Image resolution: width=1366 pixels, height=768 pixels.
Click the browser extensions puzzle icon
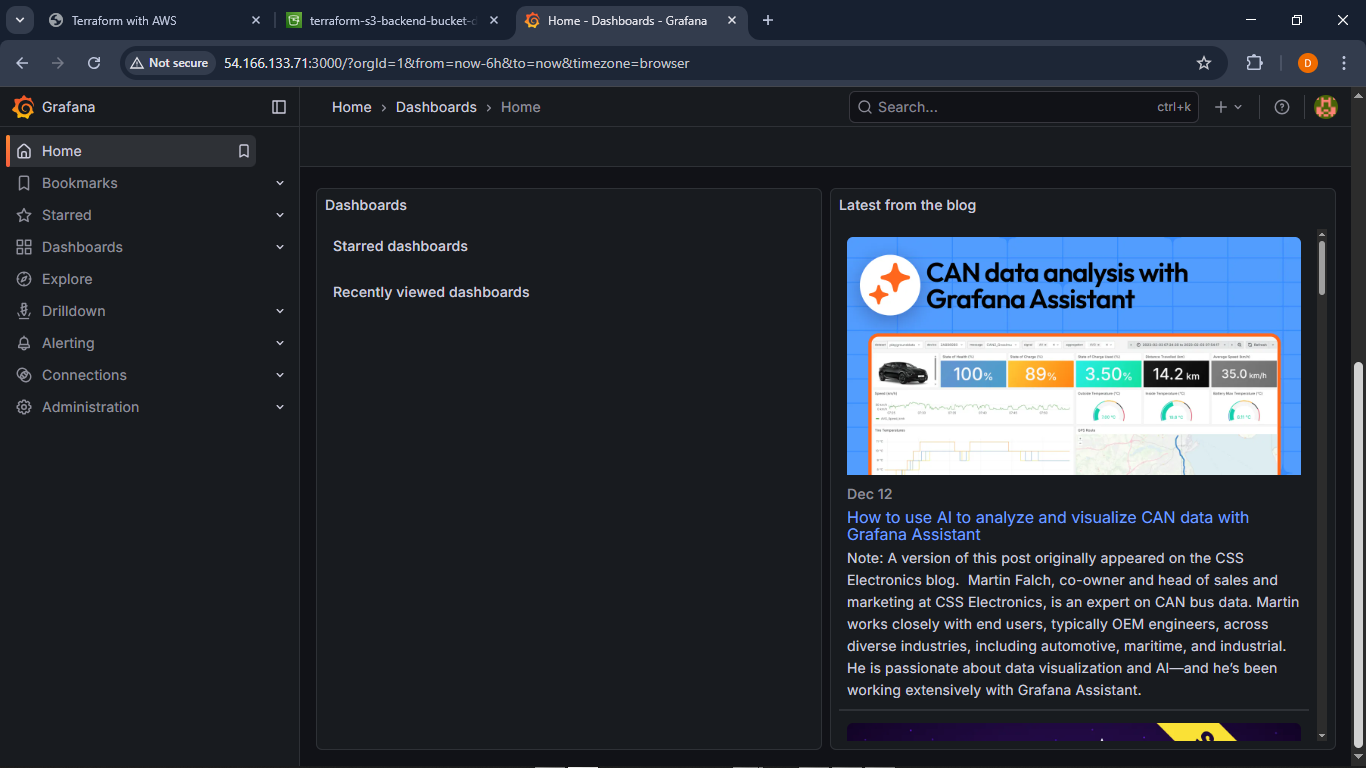(x=1254, y=63)
